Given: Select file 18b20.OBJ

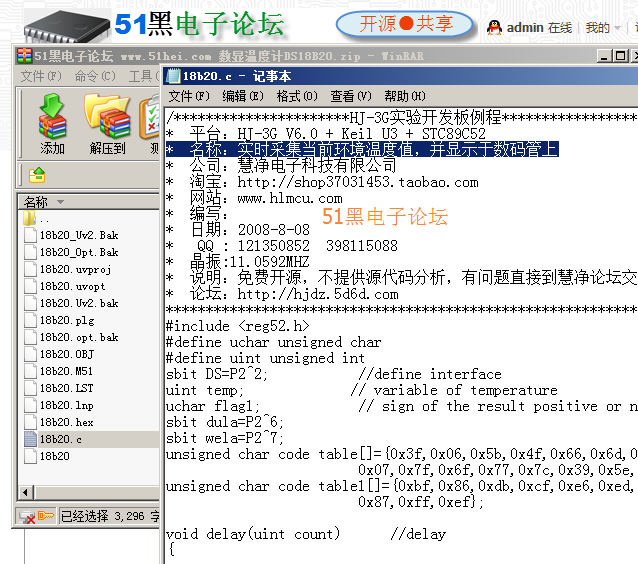Looking at the screenshot, I should [59, 354].
